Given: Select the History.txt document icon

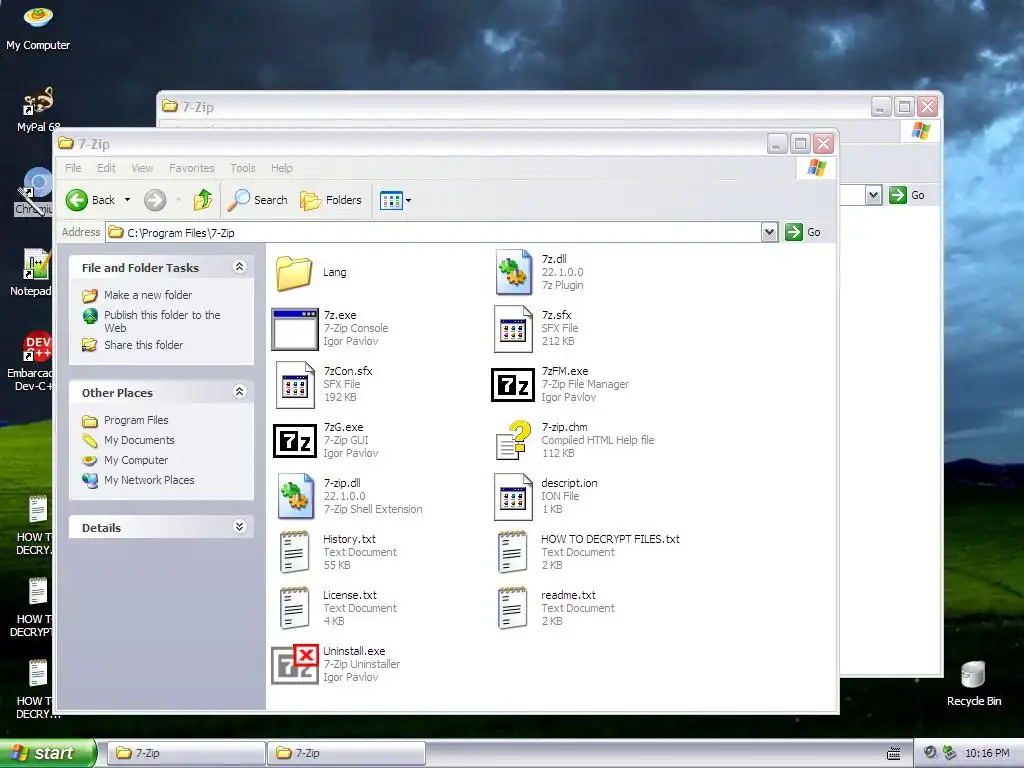Looking at the screenshot, I should pos(295,552).
